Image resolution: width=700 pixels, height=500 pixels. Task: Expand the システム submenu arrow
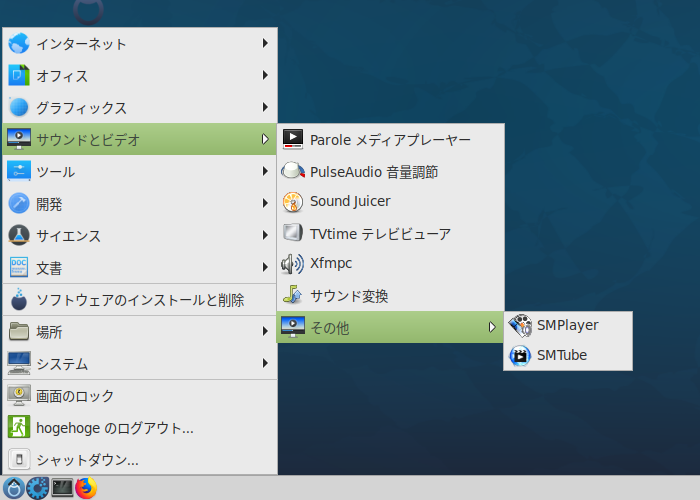point(265,363)
